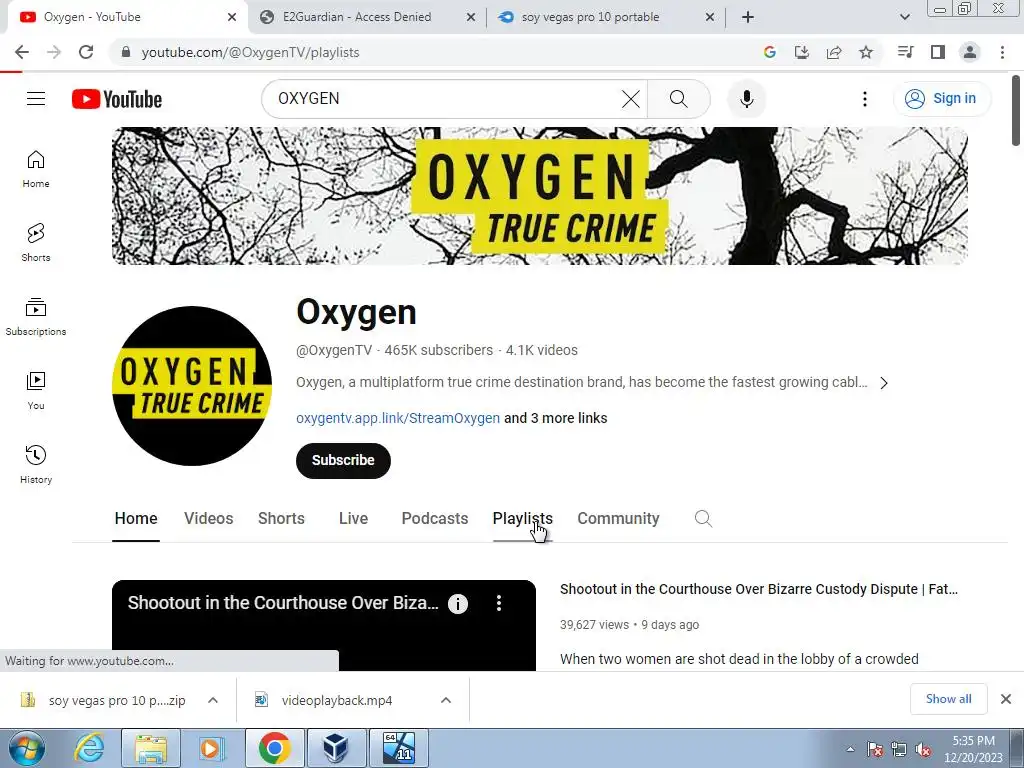Open Subscriptions in sidebar
Image resolution: width=1024 pixels, height=768 pixels.
(x=36, y=317)
